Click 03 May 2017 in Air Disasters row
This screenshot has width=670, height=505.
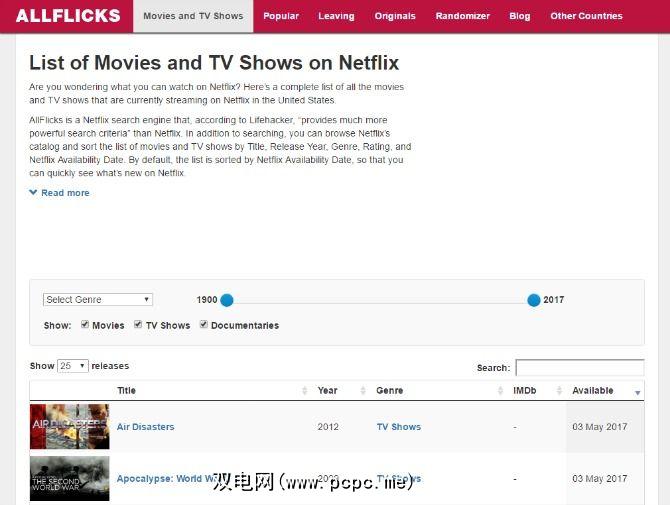(600, 427)
